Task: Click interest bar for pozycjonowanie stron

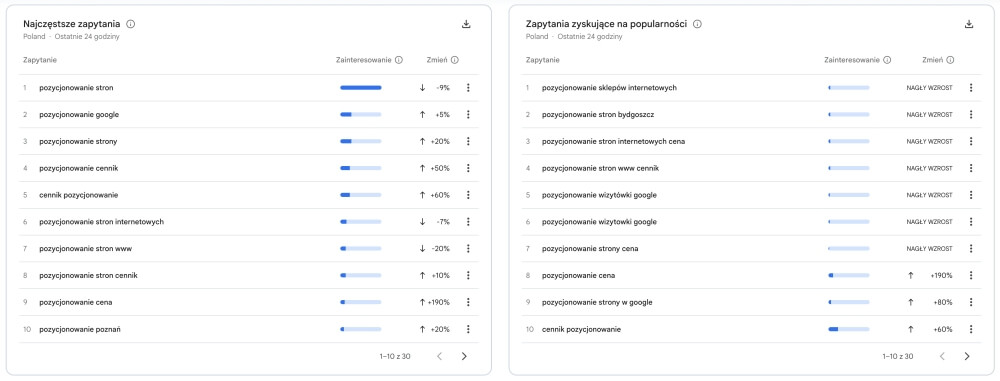Action: (x=360, y=88)
